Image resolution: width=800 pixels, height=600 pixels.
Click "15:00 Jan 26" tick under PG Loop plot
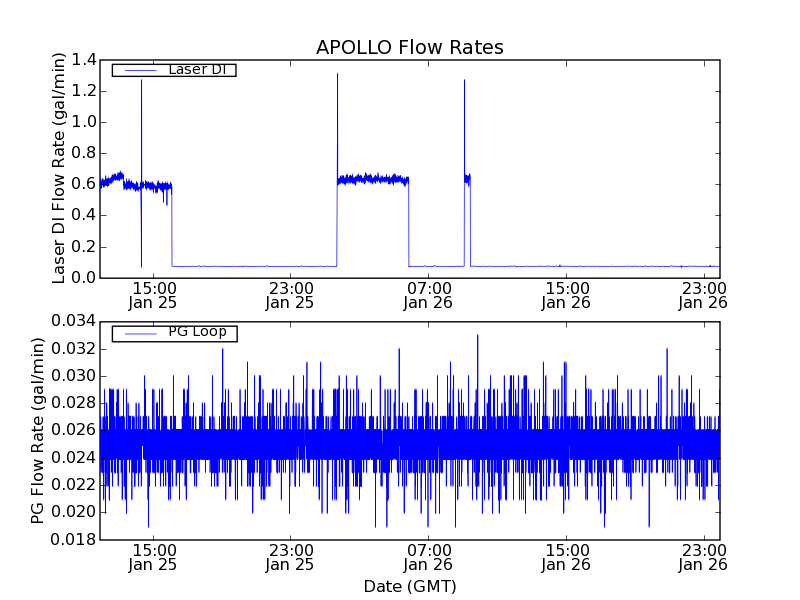566,558
